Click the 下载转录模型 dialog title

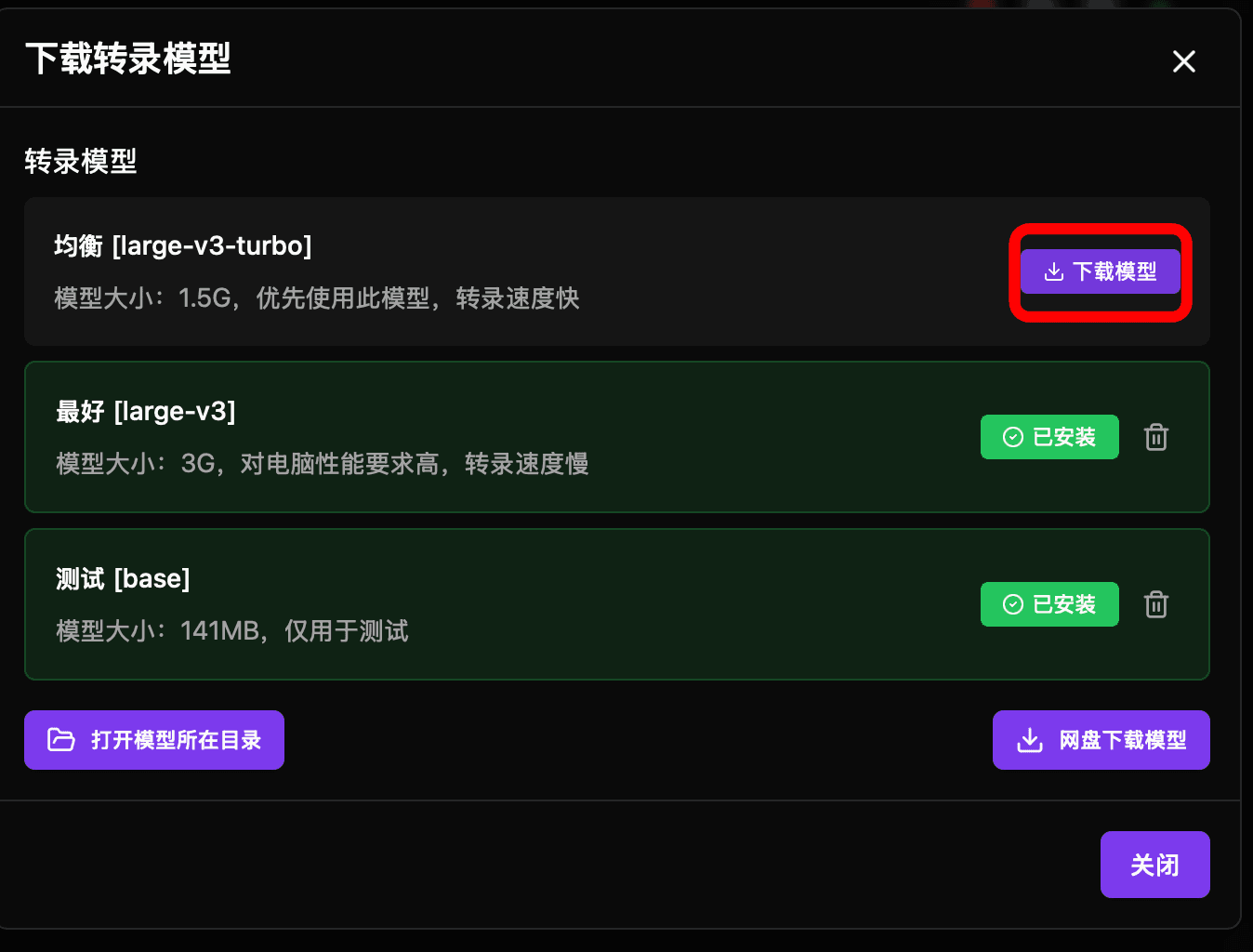coord(128,59)
